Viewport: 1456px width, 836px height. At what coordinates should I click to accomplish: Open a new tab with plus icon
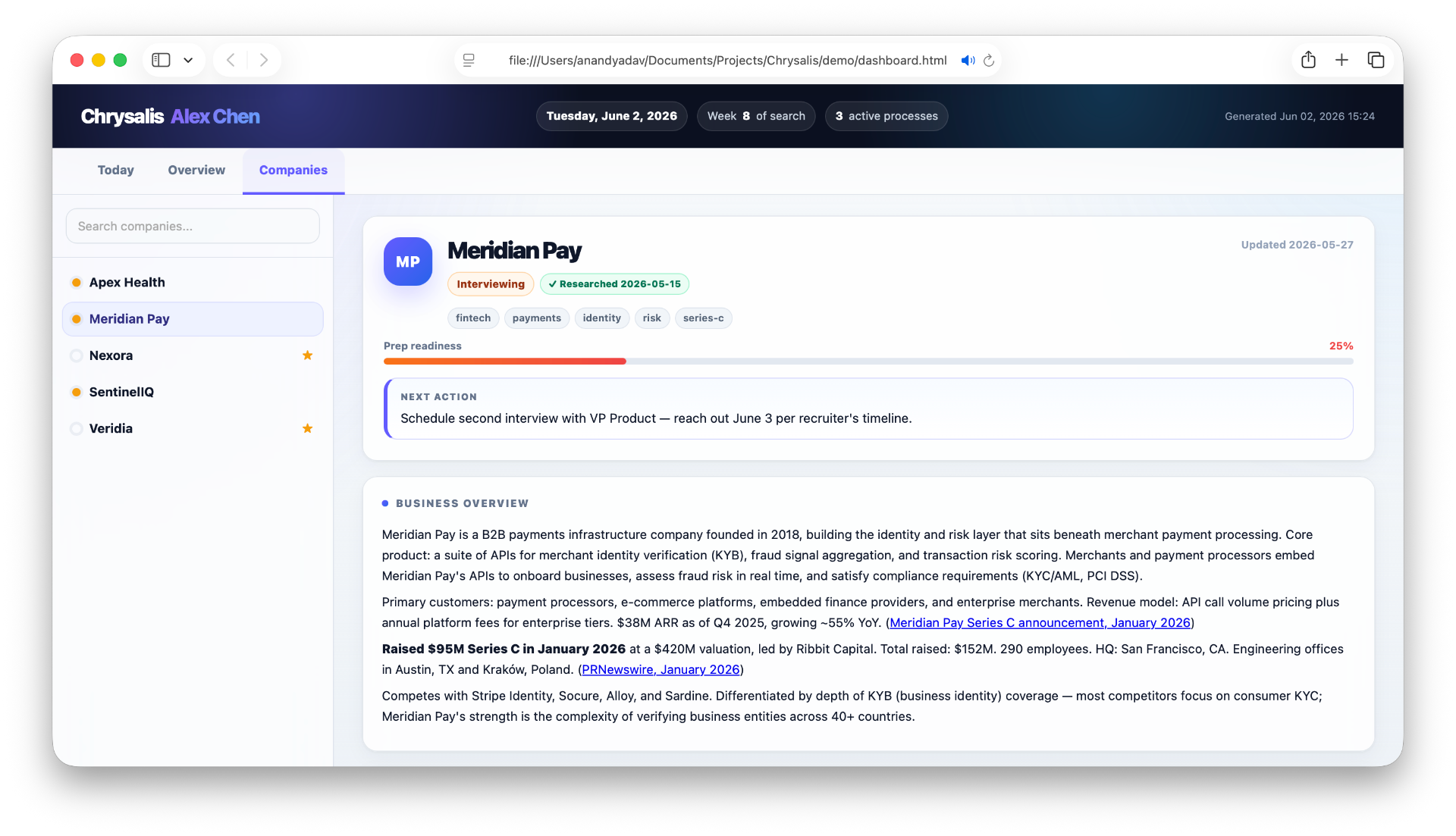1341,60
